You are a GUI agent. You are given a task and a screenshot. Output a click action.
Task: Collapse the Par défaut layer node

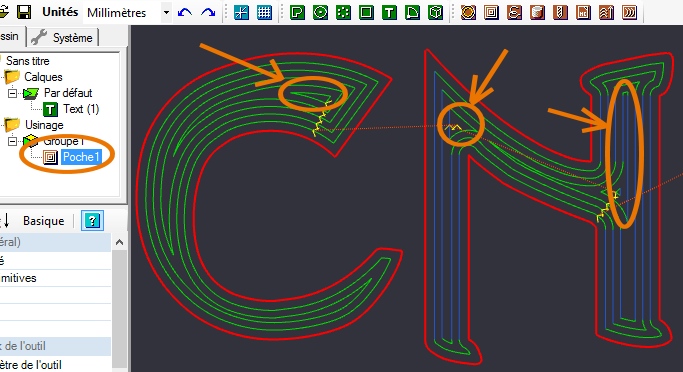pos(13,93)
